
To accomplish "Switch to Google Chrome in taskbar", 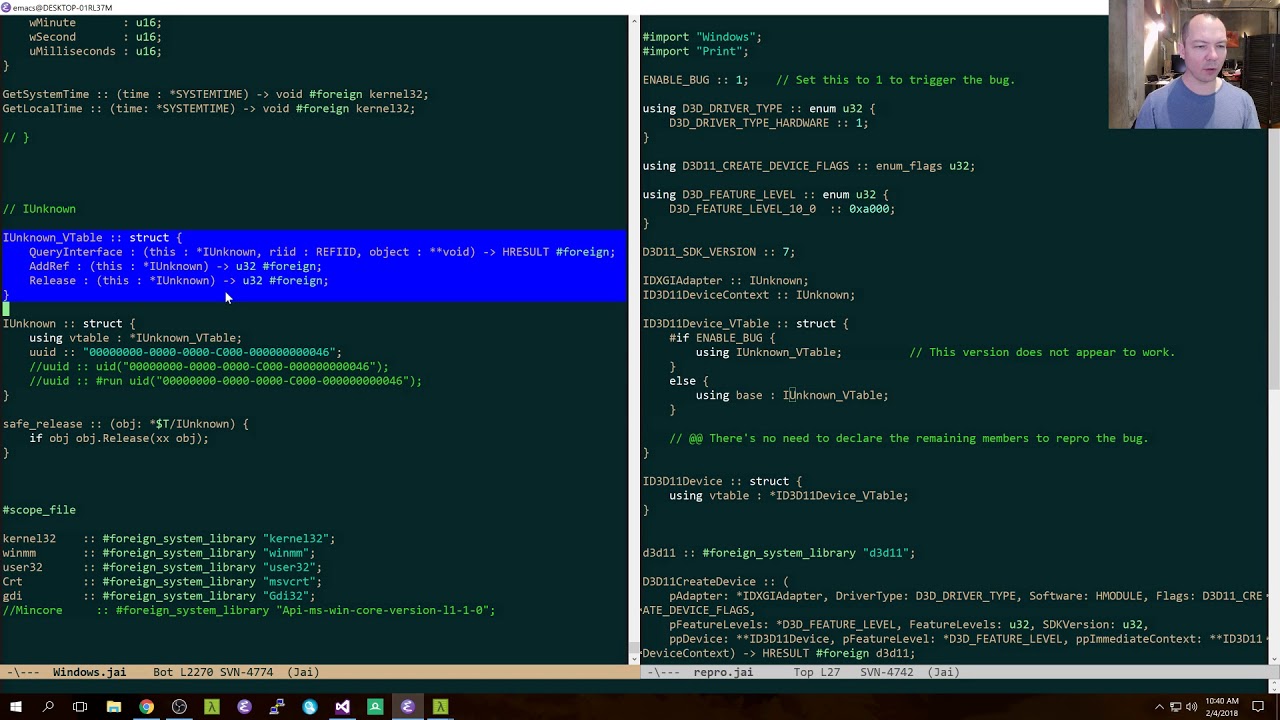I will pos(147,707).
